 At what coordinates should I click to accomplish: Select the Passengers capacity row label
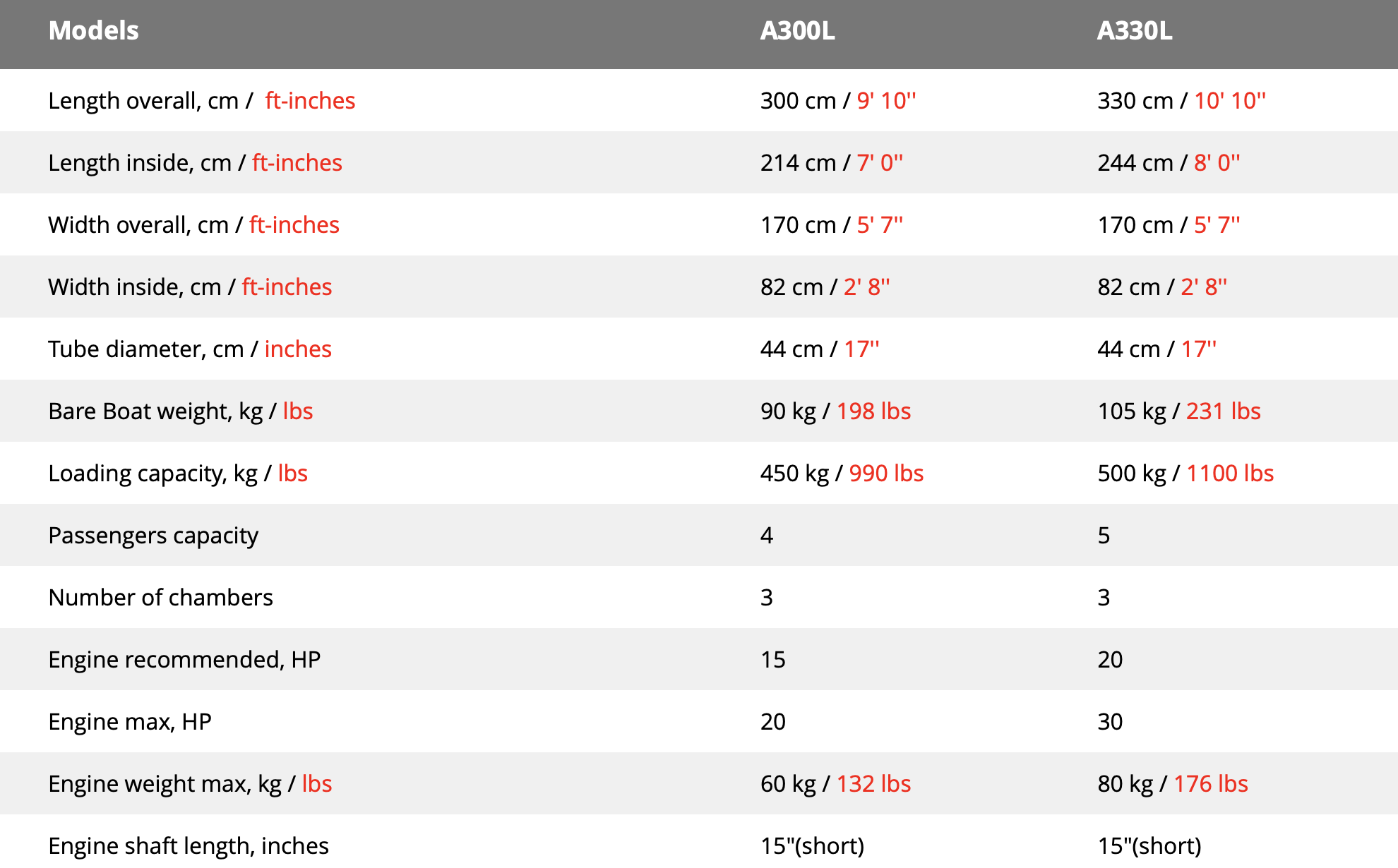pyautogui.click(x=153, y=536)
